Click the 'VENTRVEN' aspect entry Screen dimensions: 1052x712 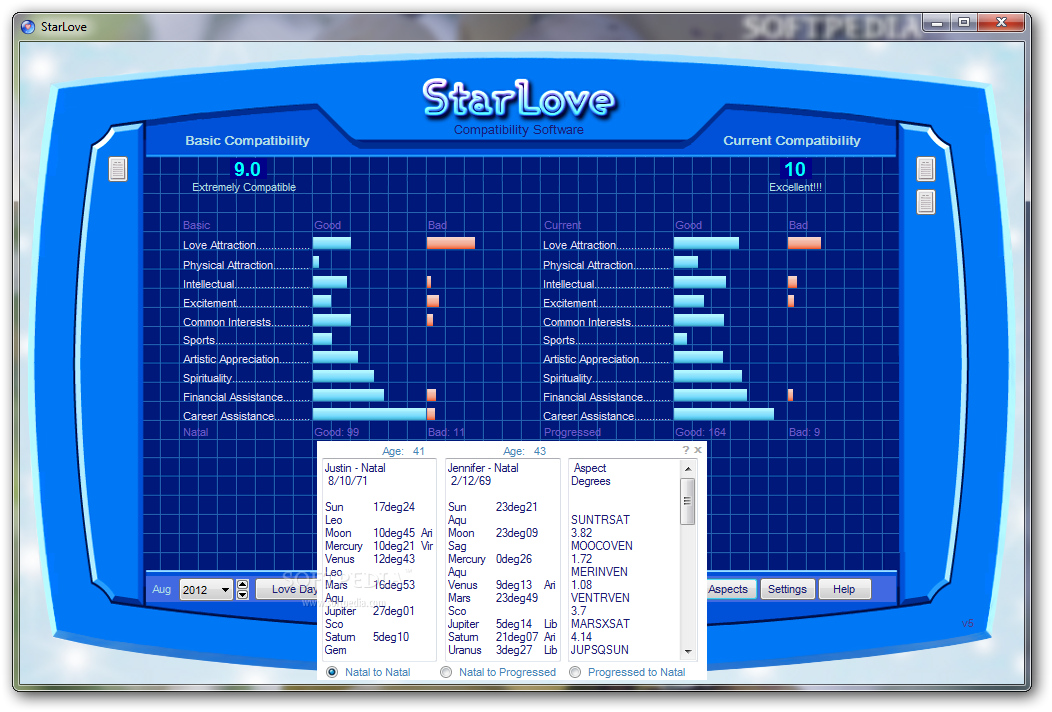pos(600,597)
